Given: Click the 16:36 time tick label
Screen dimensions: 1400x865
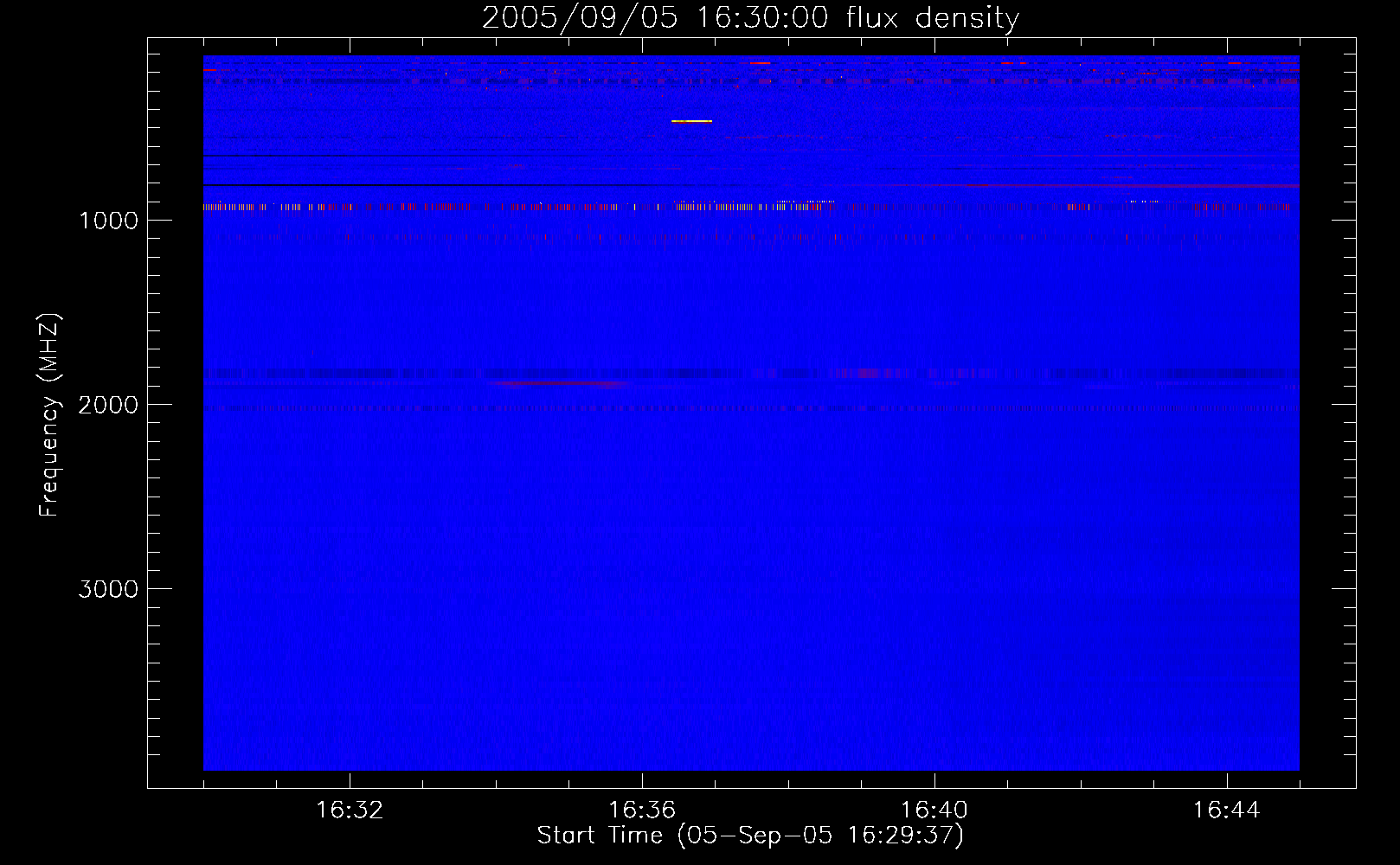Looking at the screenshot, I should [x=642, y=810].
